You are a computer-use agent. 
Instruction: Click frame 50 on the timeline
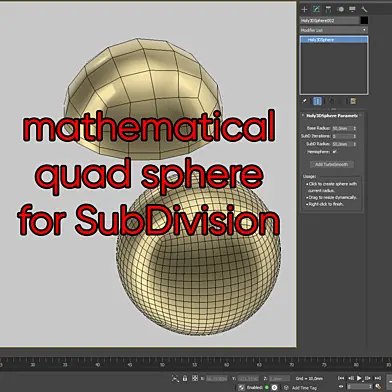tap(162, 365)
